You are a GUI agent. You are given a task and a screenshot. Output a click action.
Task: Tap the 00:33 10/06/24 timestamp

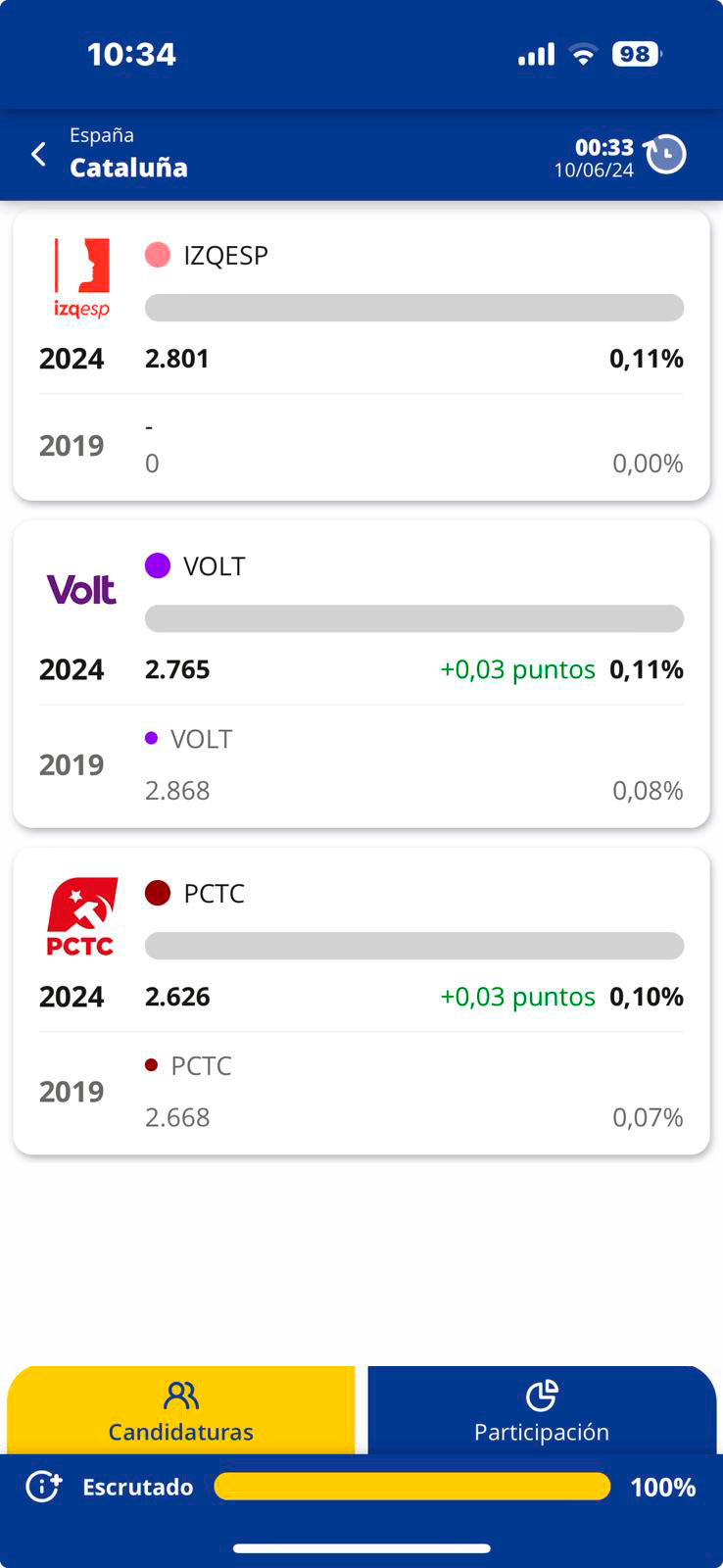[x=594, y=158]
